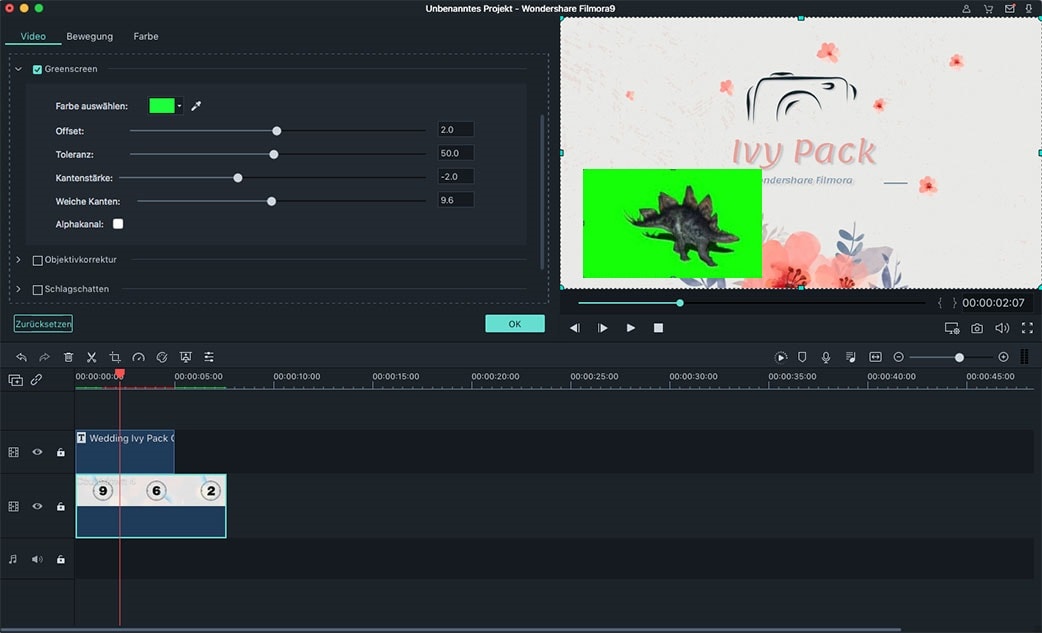
Task: Delete the selected clip with trash icon
Action: point(68,357)
